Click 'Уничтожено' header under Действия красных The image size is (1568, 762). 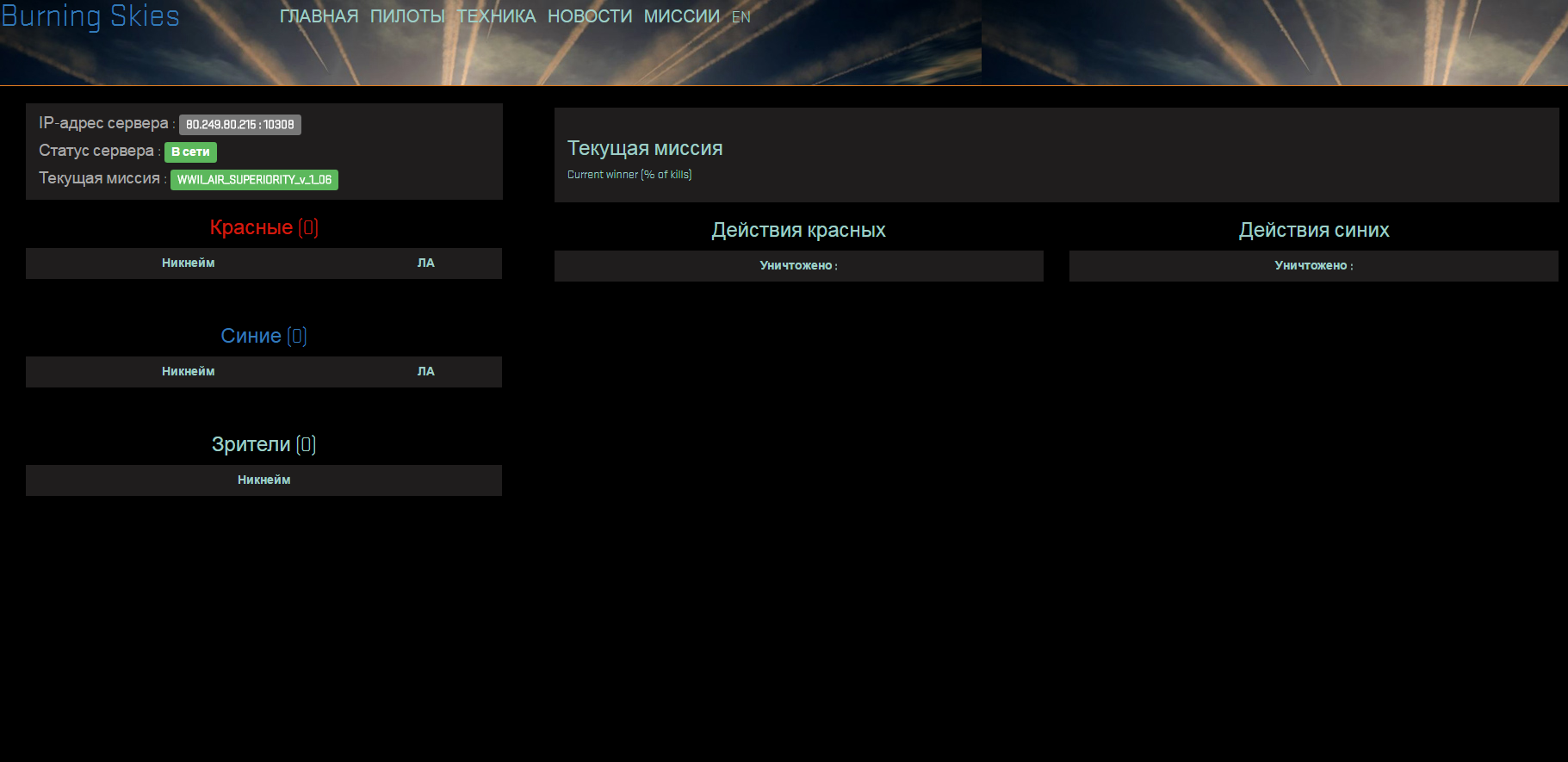(798, 266)
